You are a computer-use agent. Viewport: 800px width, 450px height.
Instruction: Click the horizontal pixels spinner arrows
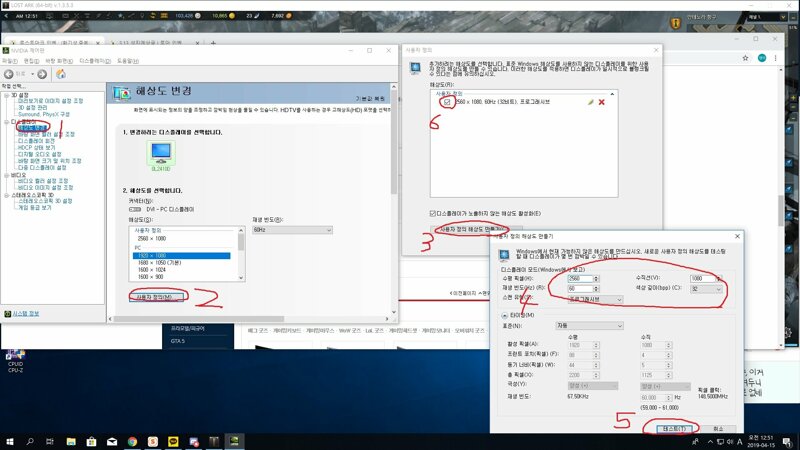pyautogui.click(x=596, y=279)
